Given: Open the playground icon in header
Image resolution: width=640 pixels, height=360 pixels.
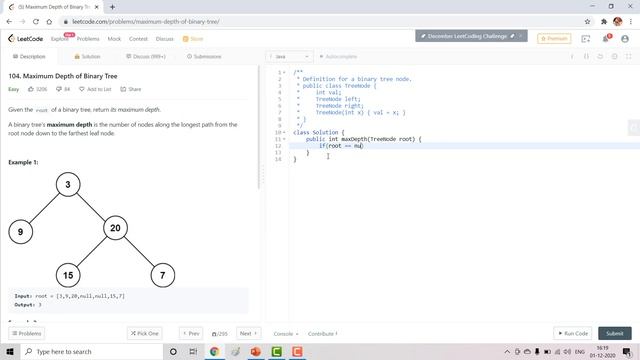Looking at the screenshot, I should [x=586, y=39].
